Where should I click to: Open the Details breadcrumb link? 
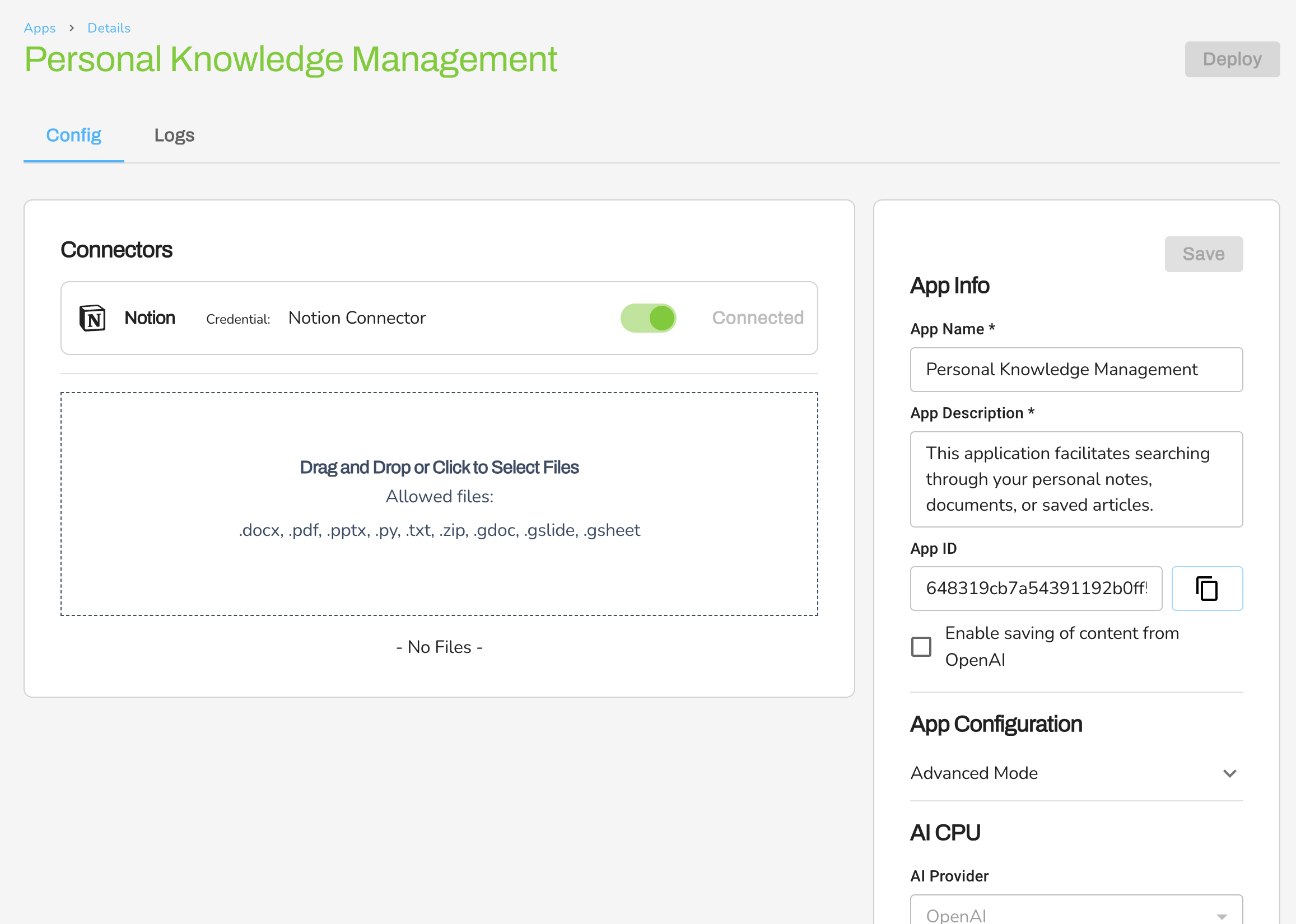point(109,28)
